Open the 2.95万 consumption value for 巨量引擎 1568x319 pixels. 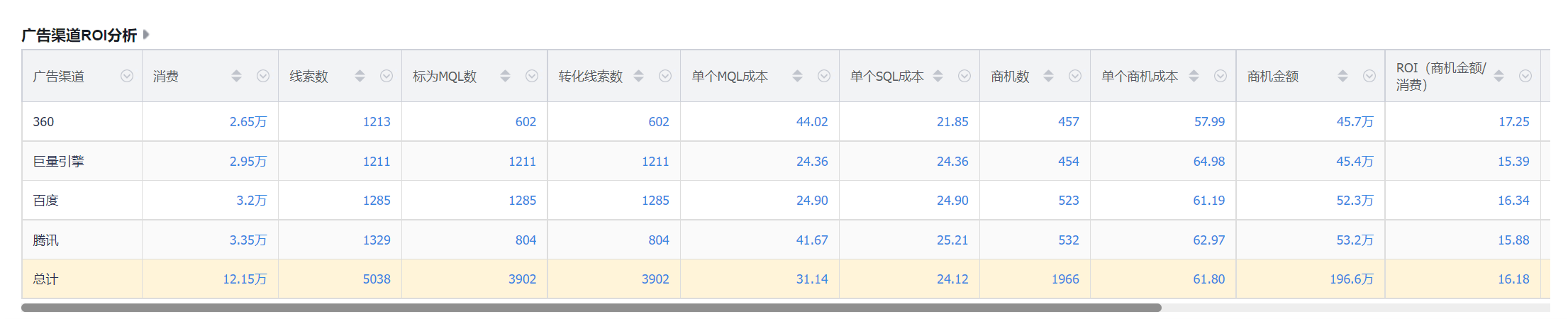[248, 162]
